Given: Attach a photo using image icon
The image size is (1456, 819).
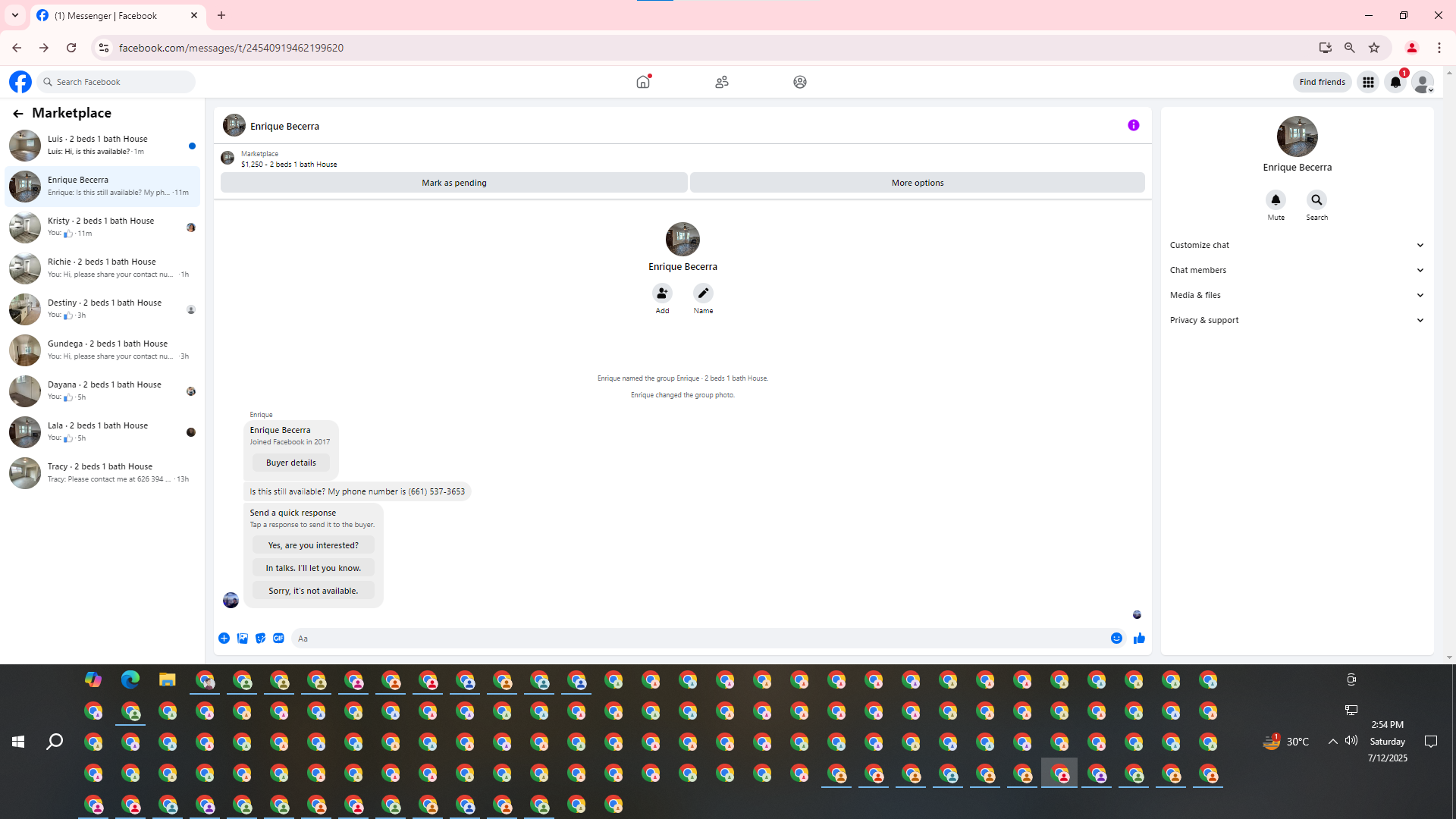Looking at the screenshot, I should point(242,639).
